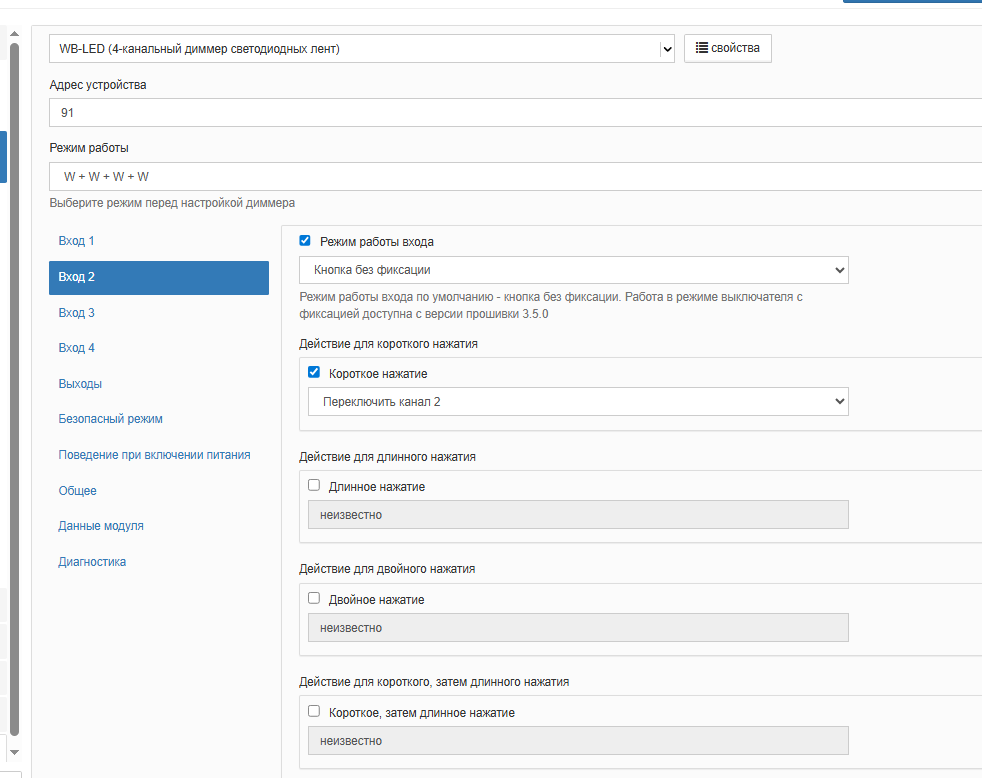Show the Диагностика section

coord(92,562)
